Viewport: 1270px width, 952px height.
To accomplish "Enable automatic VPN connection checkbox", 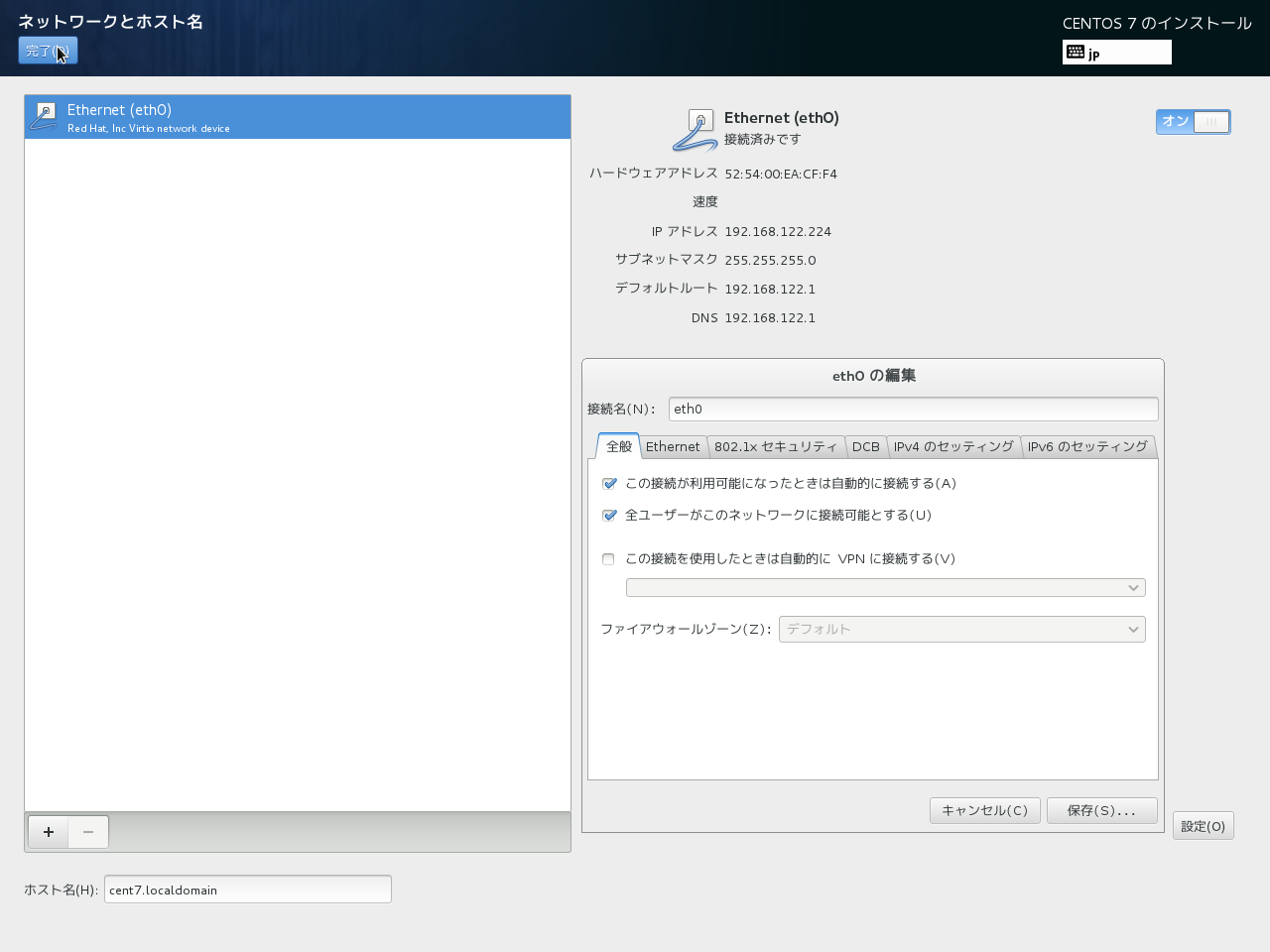I will pos(608,559).
